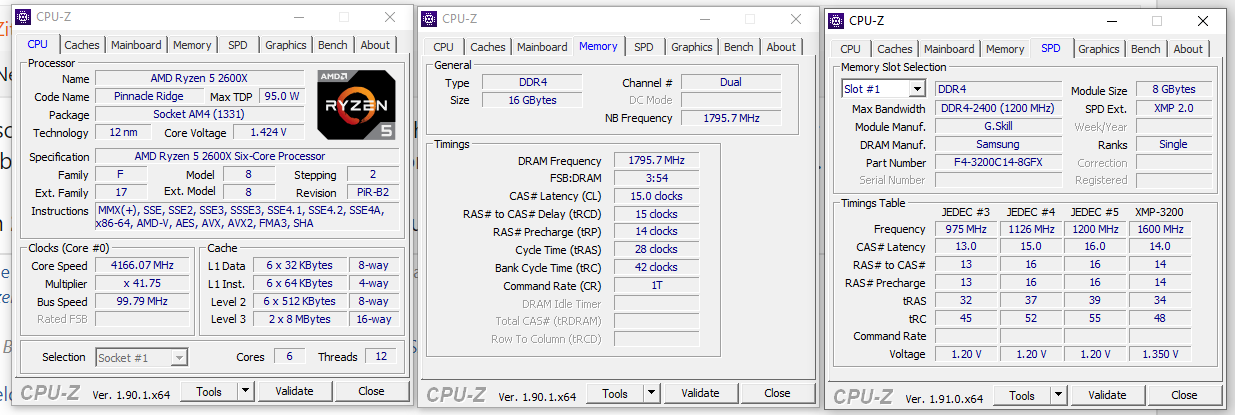Switch to the Mainboard tab in the right window
The image size is (1235, 415).
point(949,49)
